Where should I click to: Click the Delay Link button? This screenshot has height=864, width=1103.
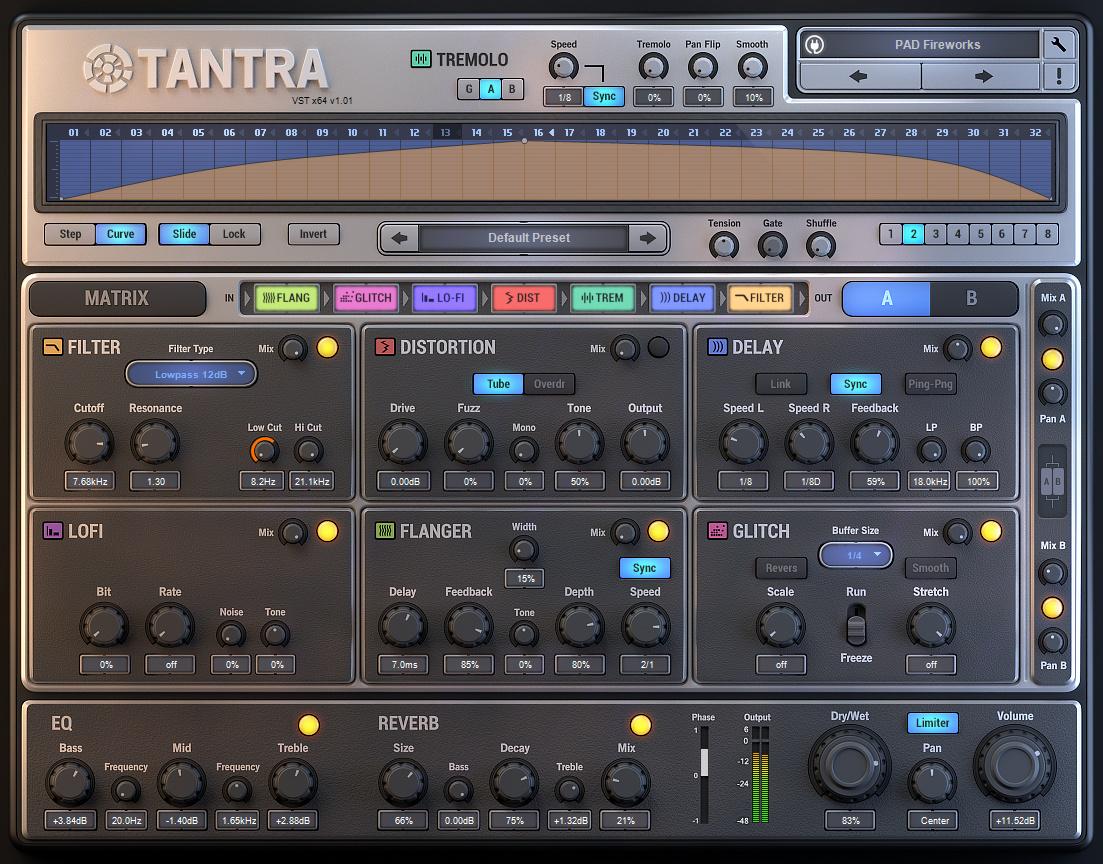tap(780, 383)
